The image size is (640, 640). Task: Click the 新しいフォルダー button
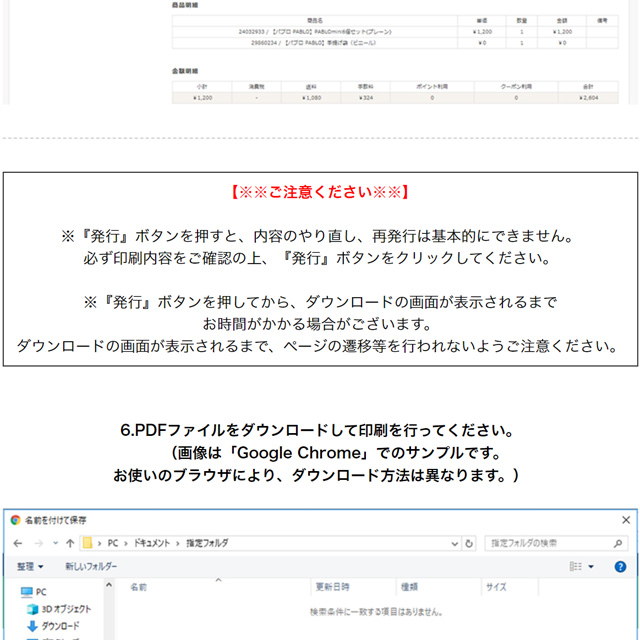click(91, 566)
